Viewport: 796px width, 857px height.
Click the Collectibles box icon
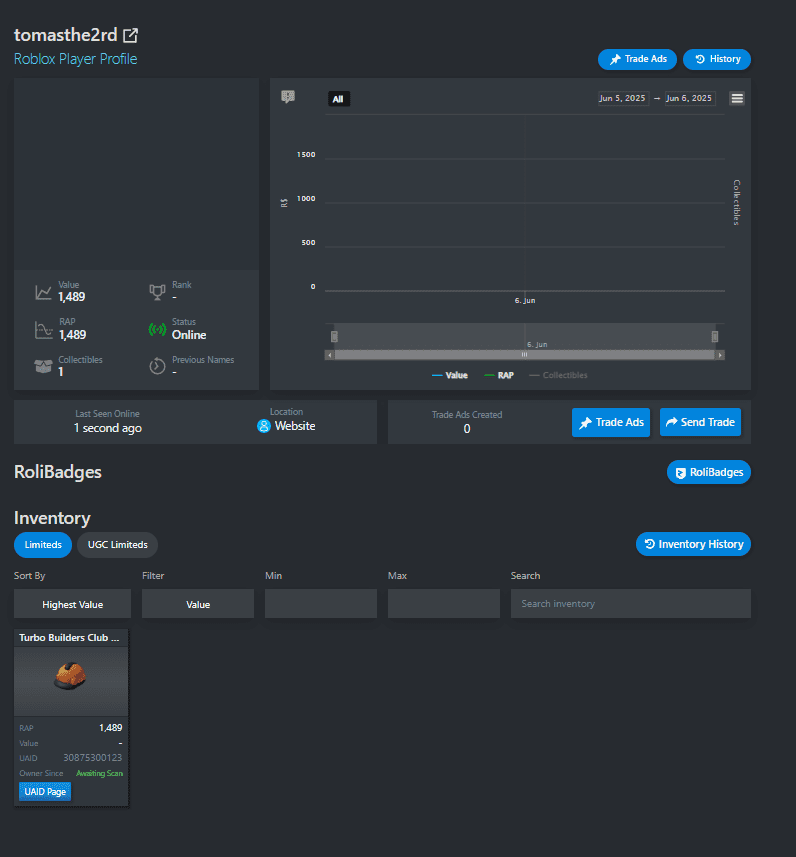click(x=43, y=366)
